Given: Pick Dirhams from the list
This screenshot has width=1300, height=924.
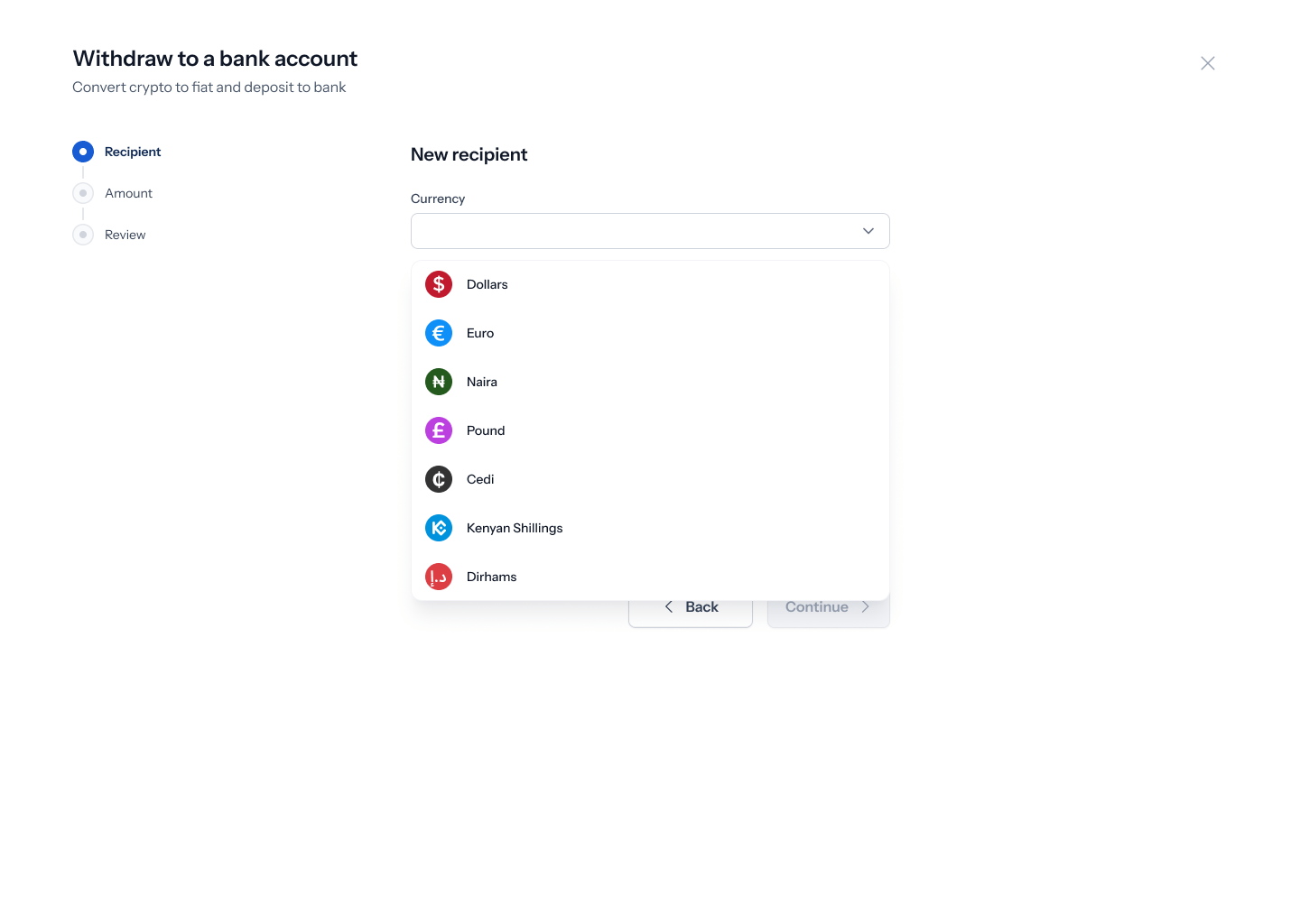Looking at the screenshot, I should [650, 577].
